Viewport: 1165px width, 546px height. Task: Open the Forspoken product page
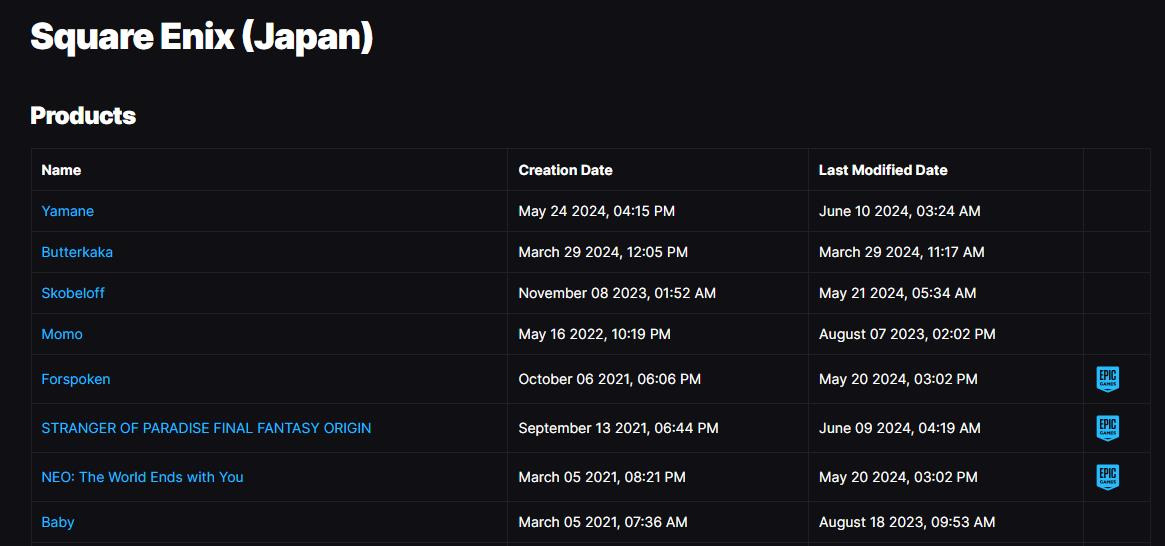76,379
